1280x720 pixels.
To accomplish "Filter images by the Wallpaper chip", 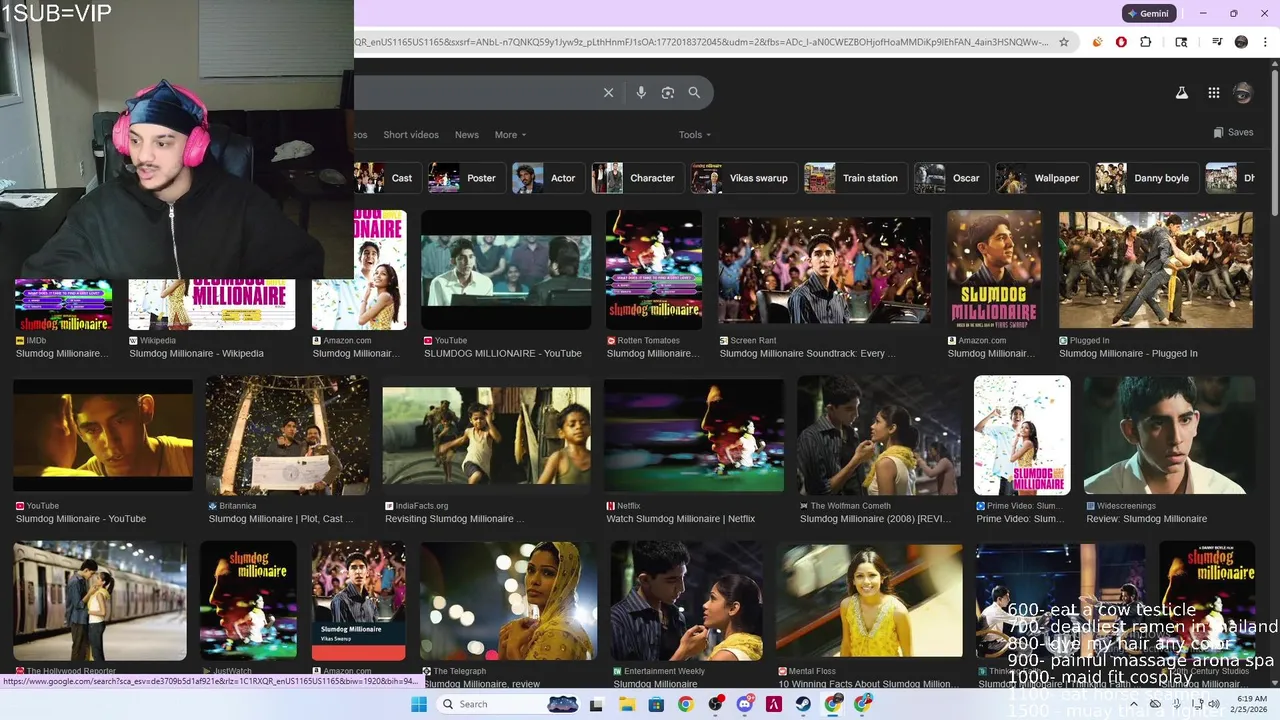I will (1041, 178).
